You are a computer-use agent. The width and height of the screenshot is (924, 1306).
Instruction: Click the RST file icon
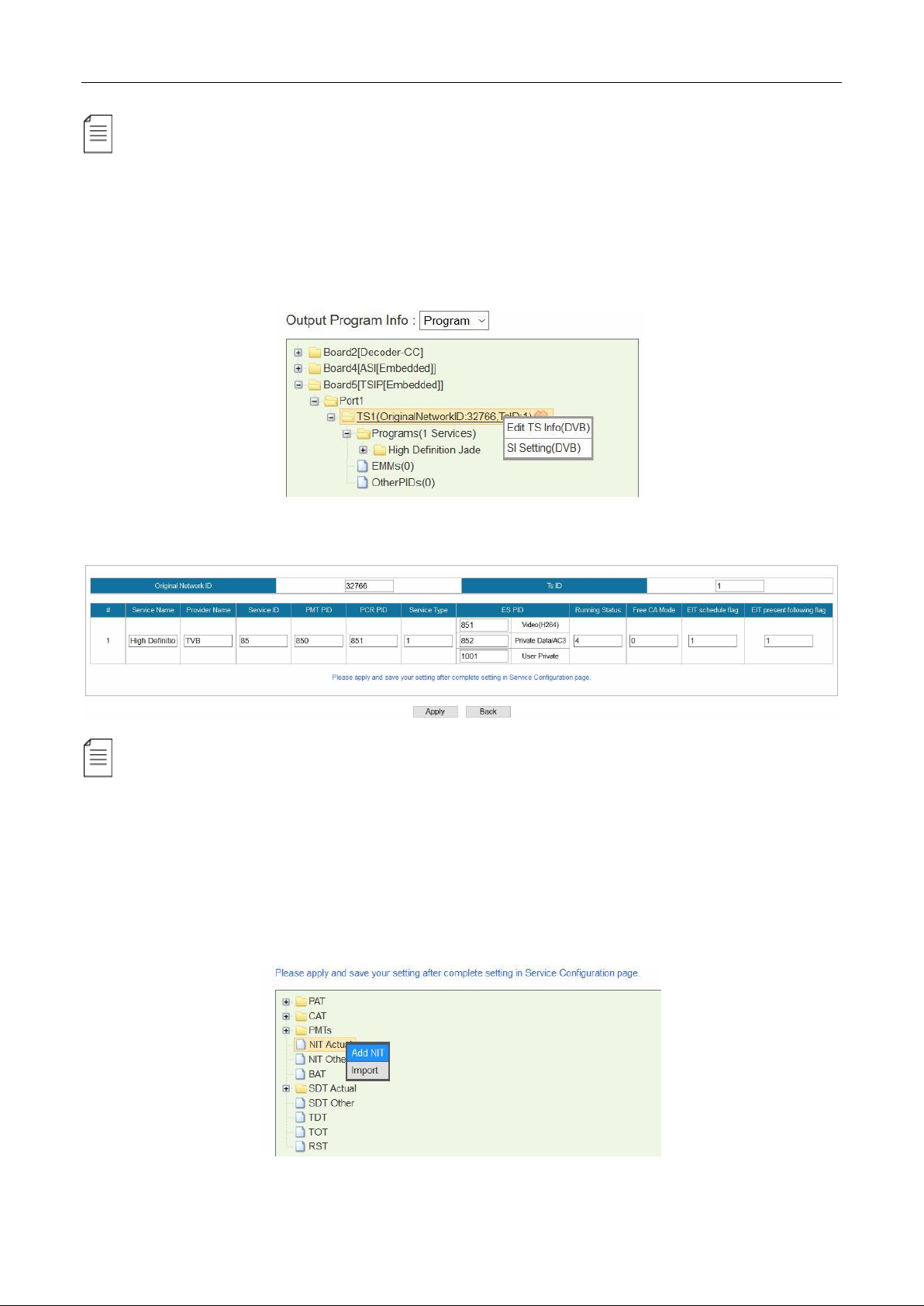click(x=301, y=1146)
